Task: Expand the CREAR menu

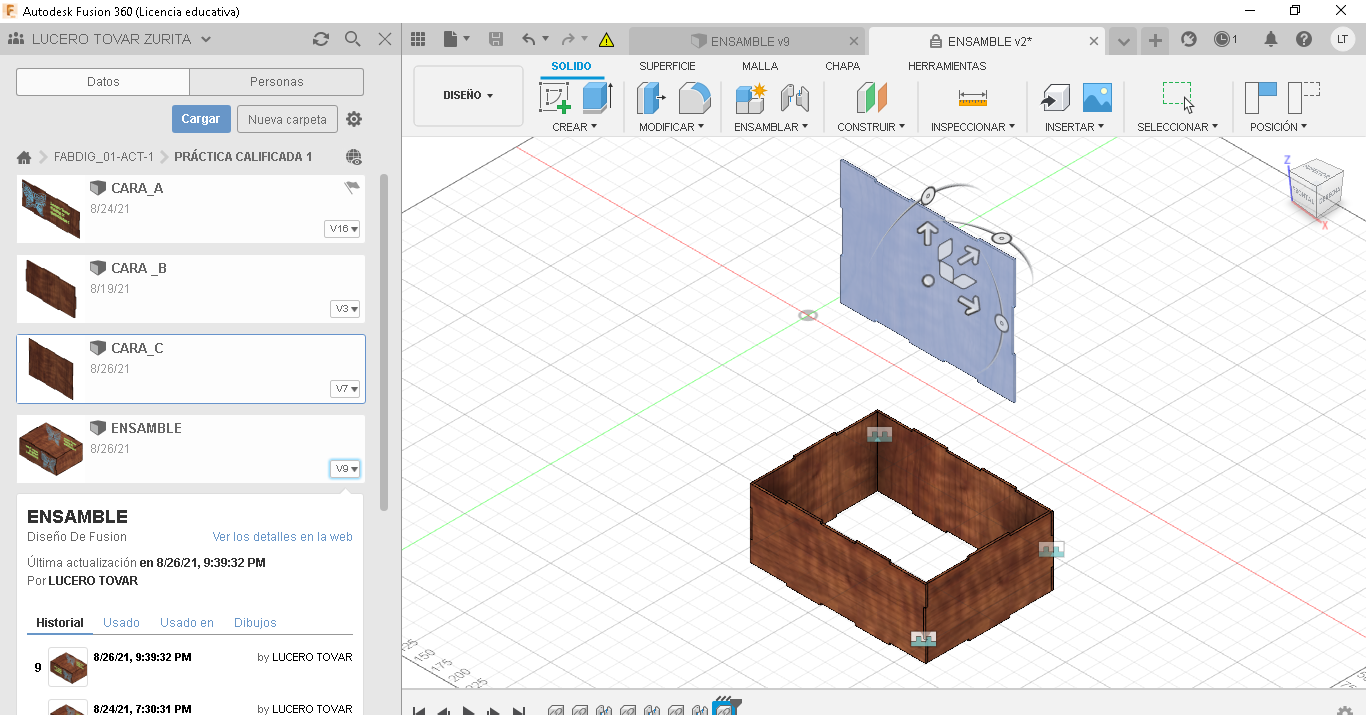Action: tap(575, 127)
